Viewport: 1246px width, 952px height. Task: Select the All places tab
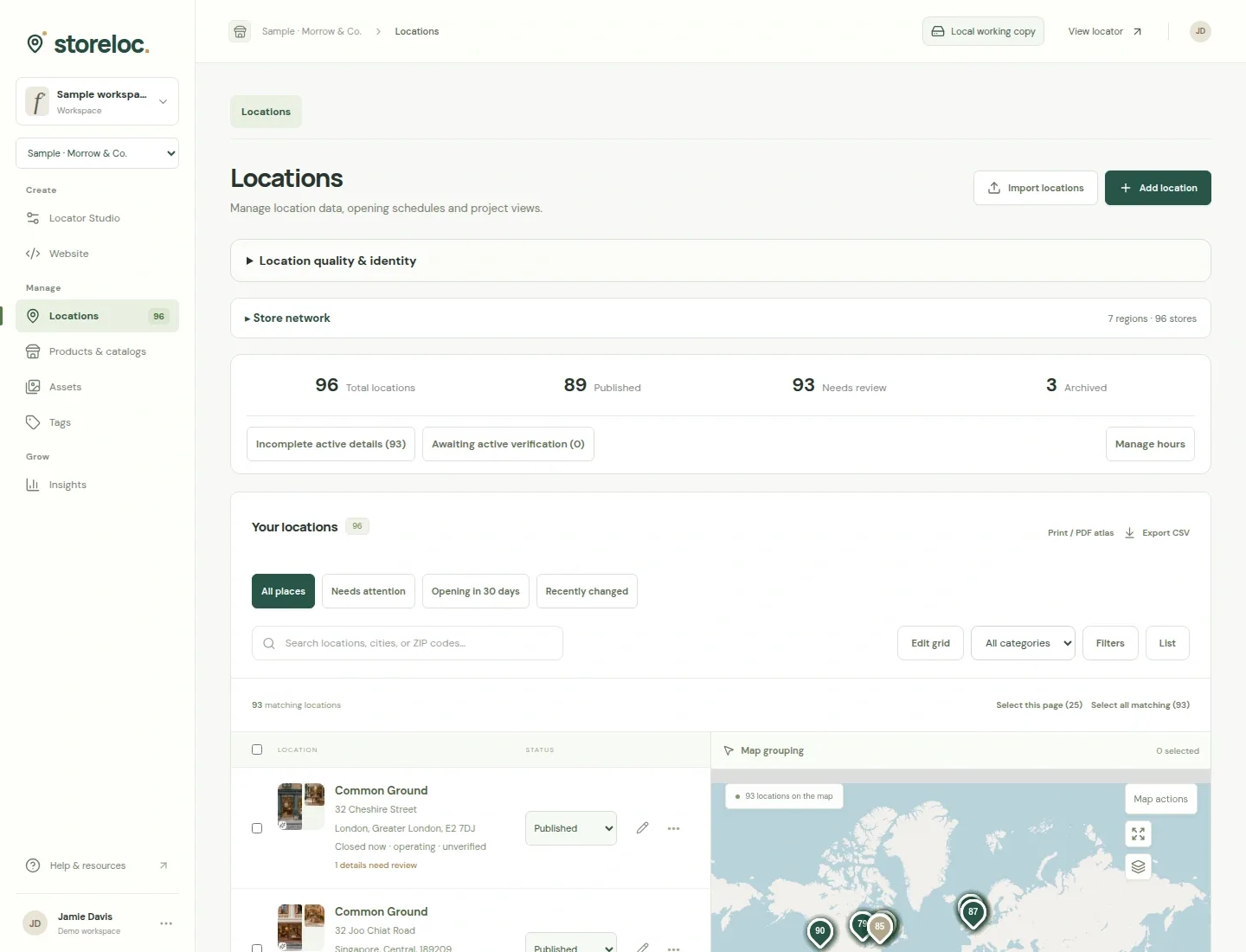[283, 591]
